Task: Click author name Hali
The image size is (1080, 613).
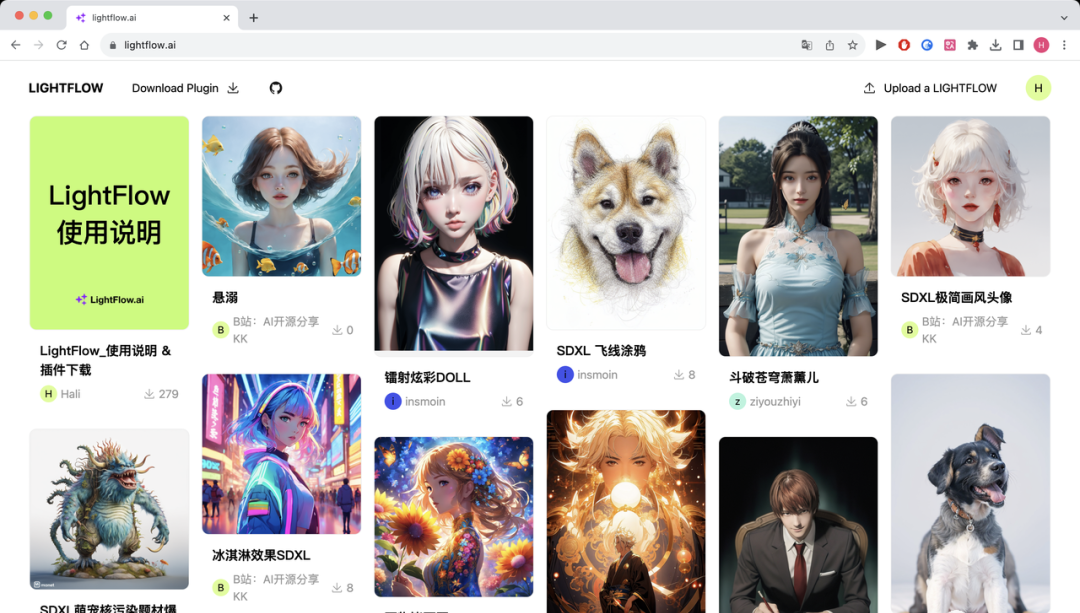Action: click(70, 394)
